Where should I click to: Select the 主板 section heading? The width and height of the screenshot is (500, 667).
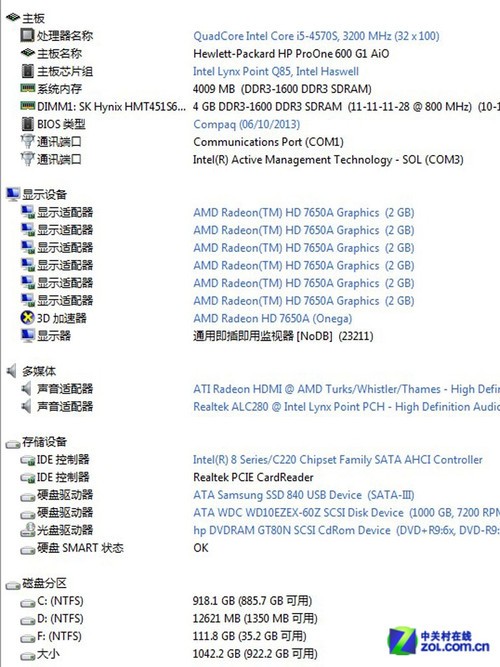click(33, 18)
